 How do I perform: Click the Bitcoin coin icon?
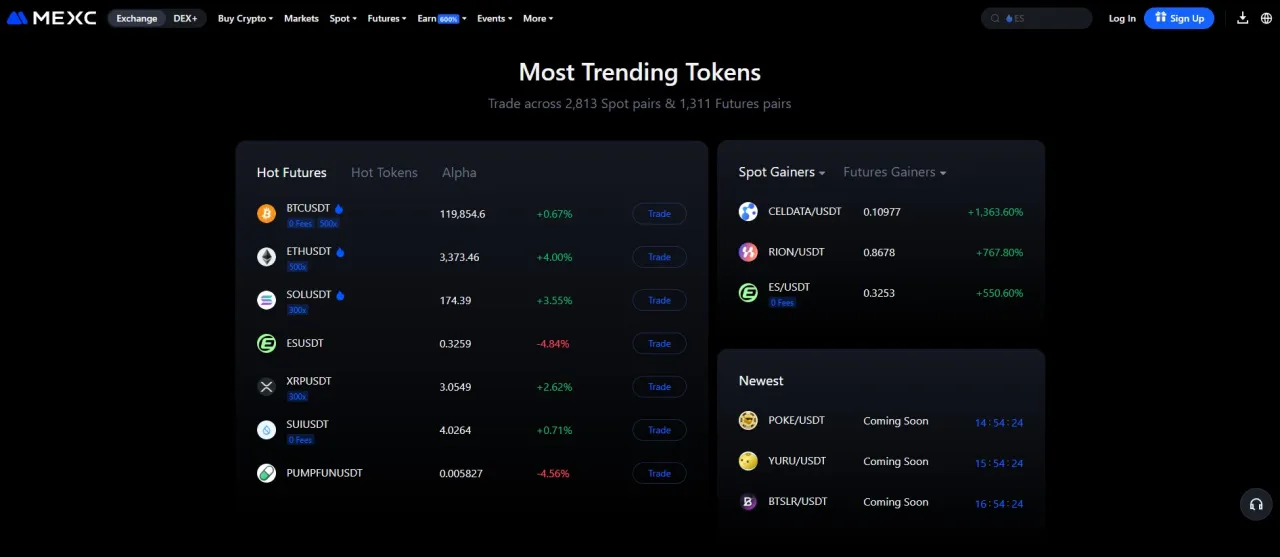(266, 213)
